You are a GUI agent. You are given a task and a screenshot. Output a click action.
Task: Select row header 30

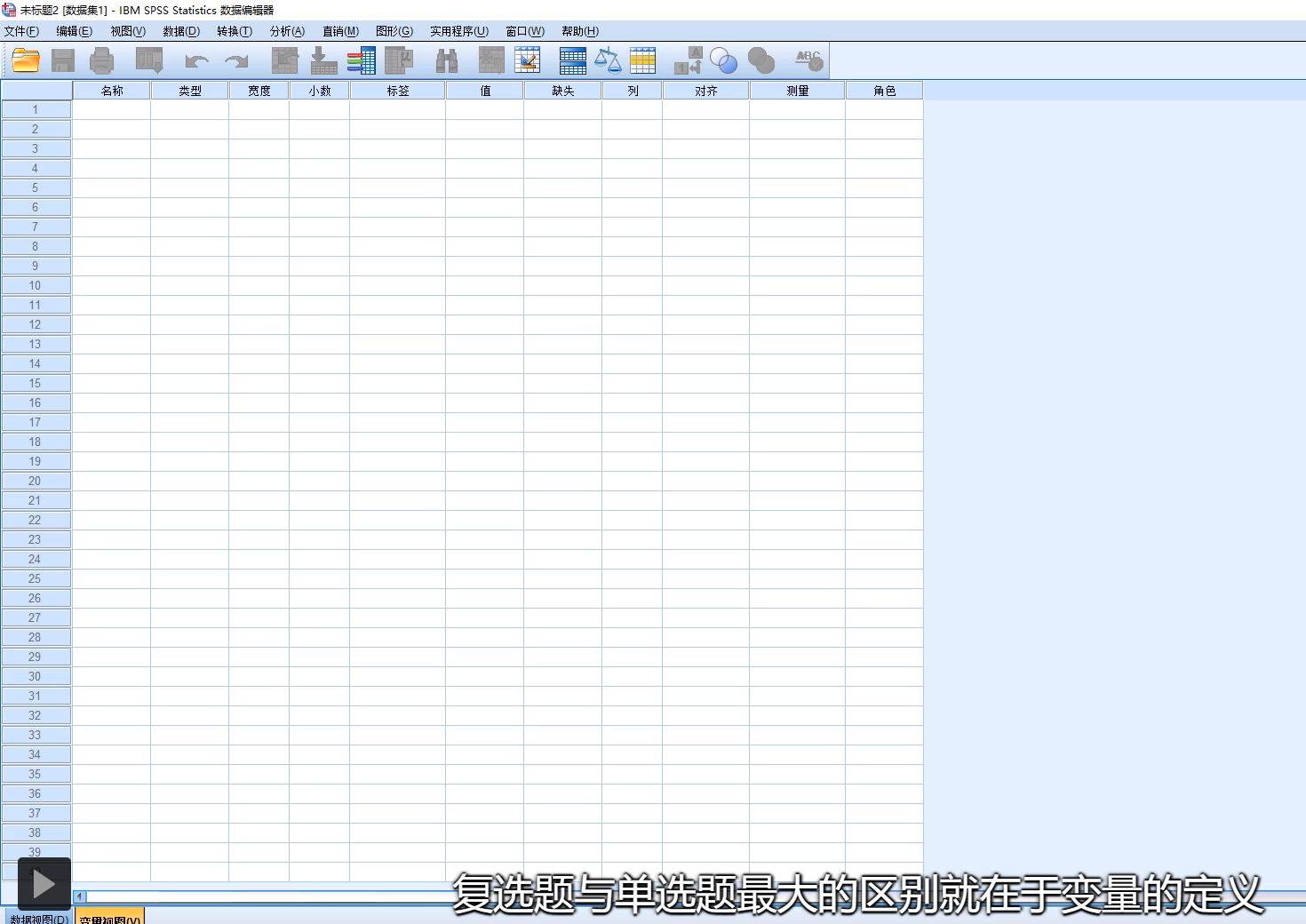[36, 676]
